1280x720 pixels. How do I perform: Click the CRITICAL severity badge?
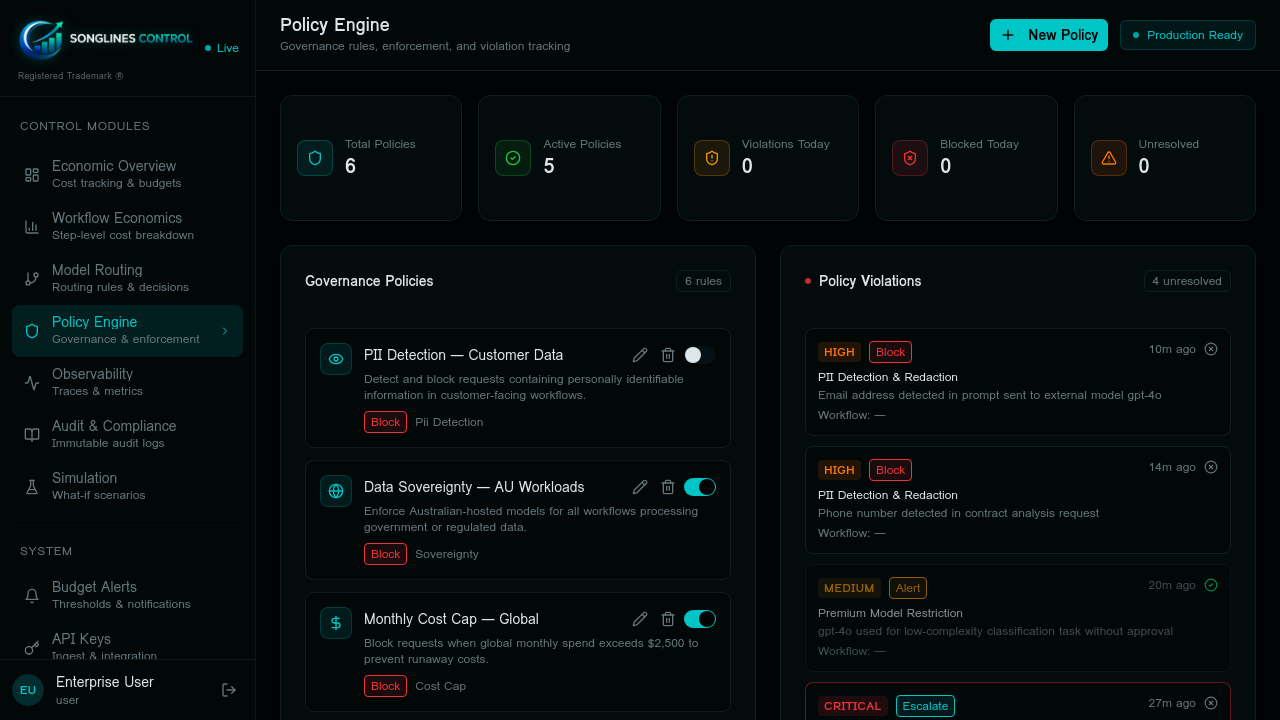(x=853, y=706)
